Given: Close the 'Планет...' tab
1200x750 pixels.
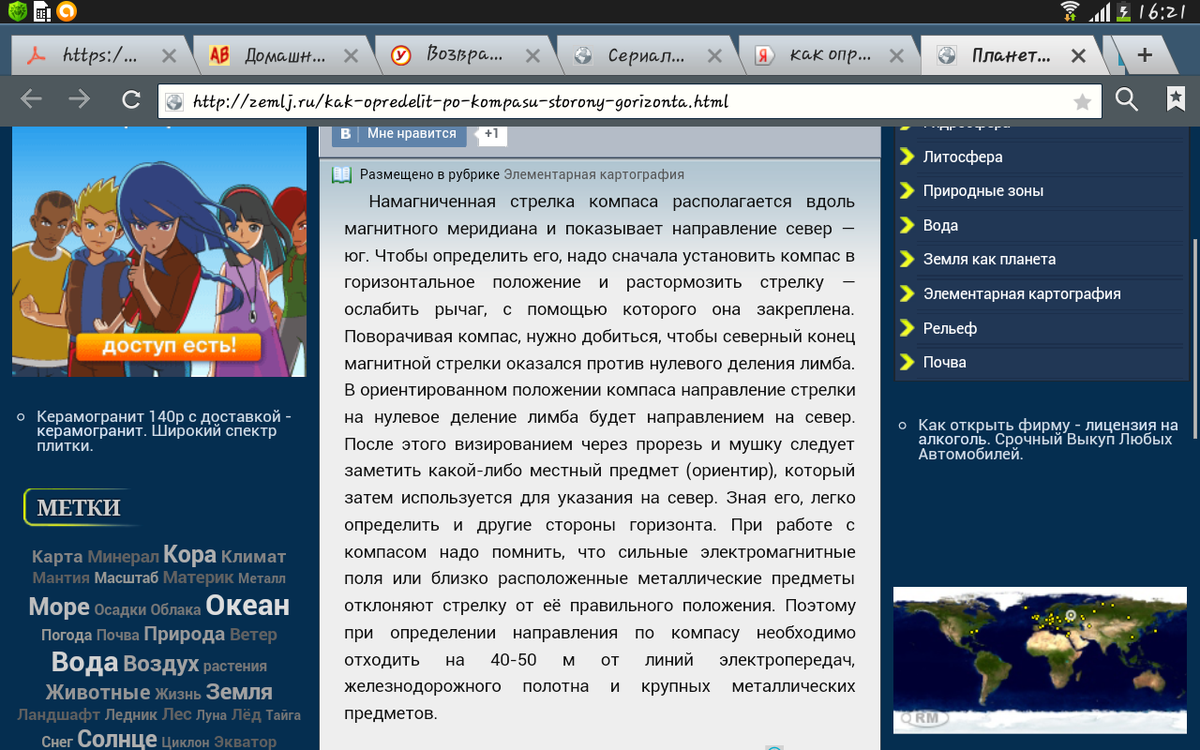Looking at the screenshot, I should [1078, 56].
